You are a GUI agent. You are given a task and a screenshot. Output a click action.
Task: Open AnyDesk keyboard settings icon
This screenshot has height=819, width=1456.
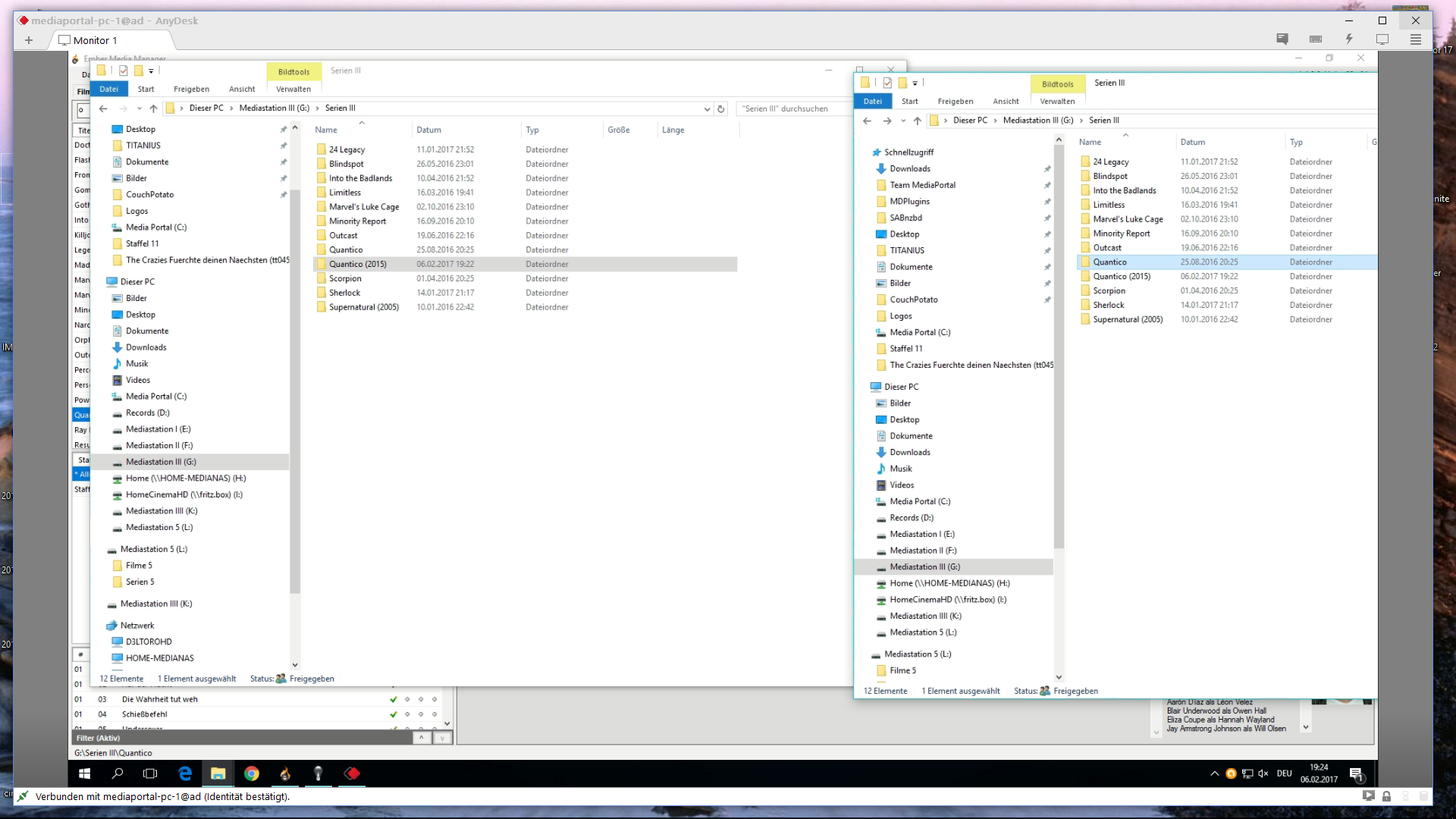[1316, 39]
